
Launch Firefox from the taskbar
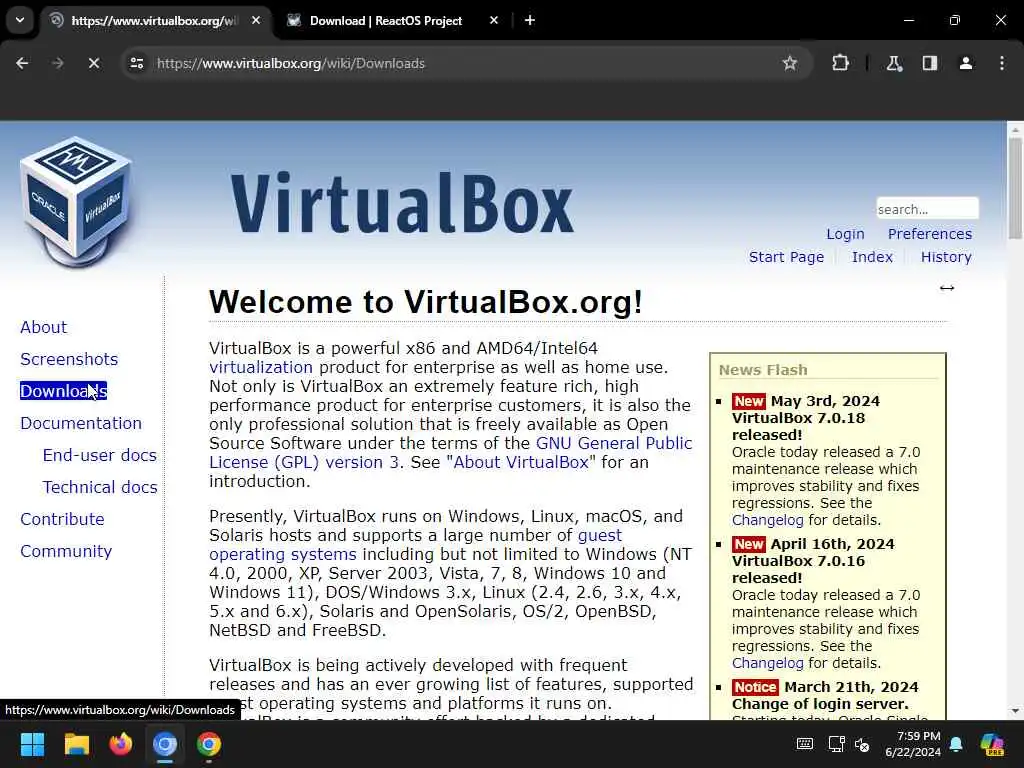coord(121,744)
